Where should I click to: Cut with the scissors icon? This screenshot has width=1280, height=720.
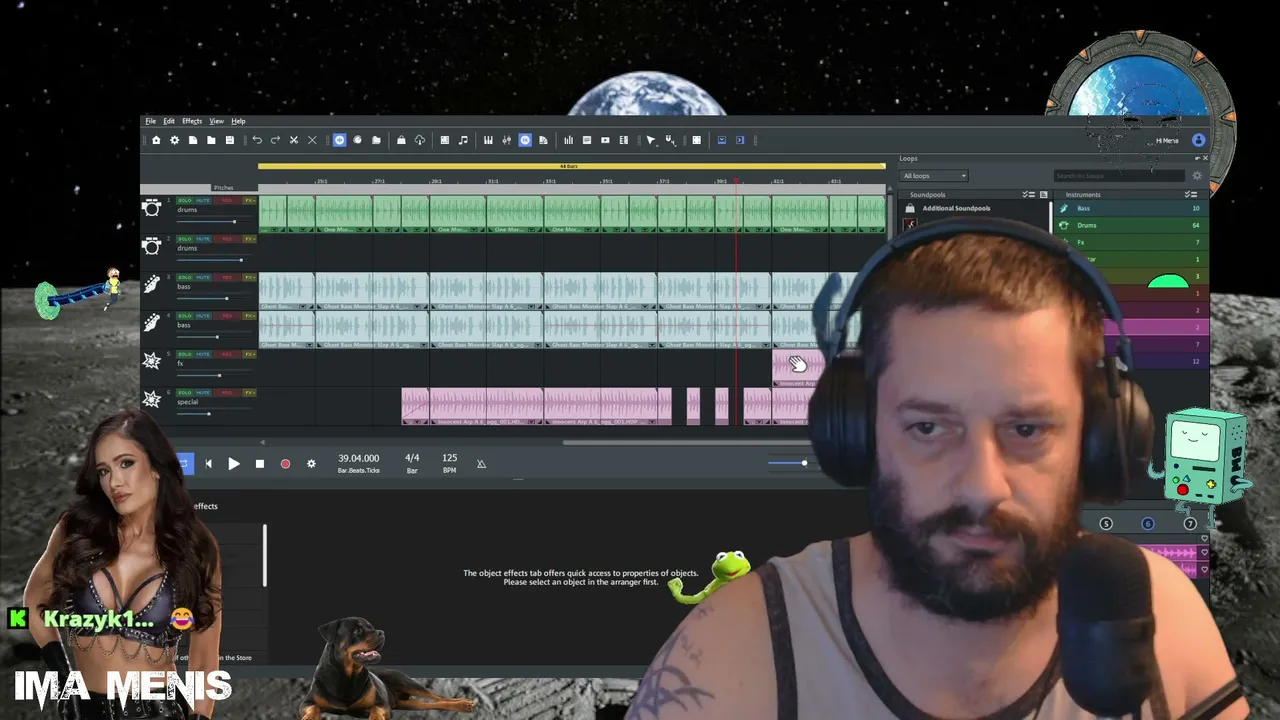(x=293, y=140)
